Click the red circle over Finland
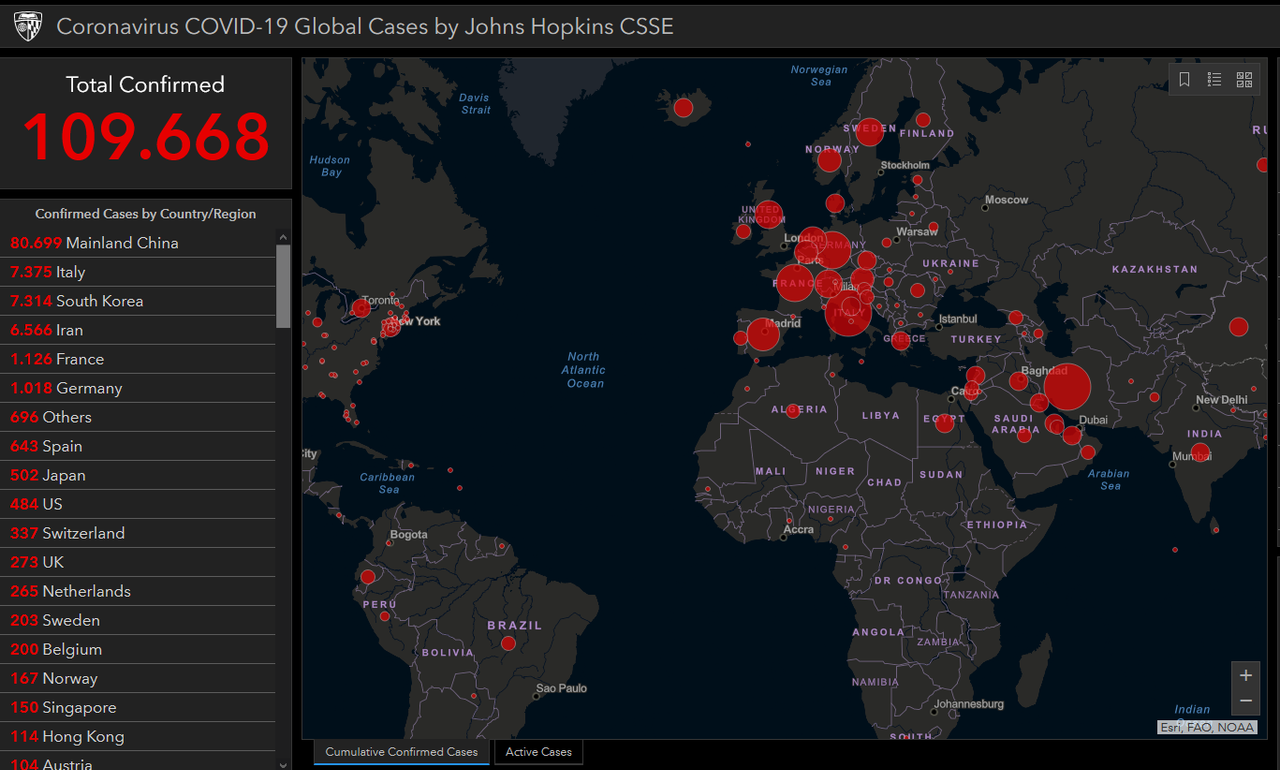This screenshot has height=770, width=1280. click(x=923, y=119)
